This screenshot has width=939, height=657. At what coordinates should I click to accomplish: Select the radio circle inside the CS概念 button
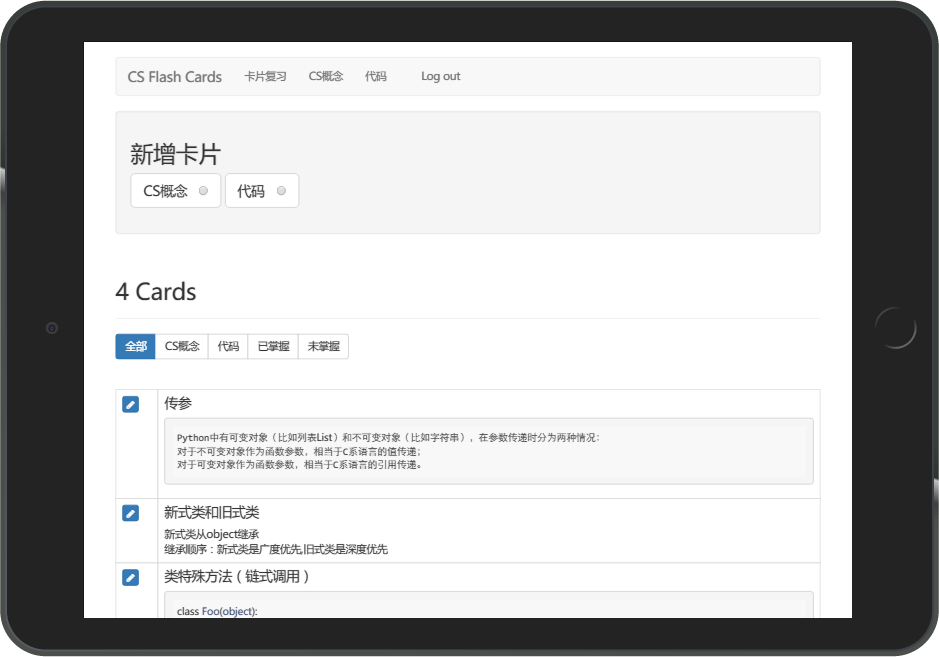tap(203, 190)
